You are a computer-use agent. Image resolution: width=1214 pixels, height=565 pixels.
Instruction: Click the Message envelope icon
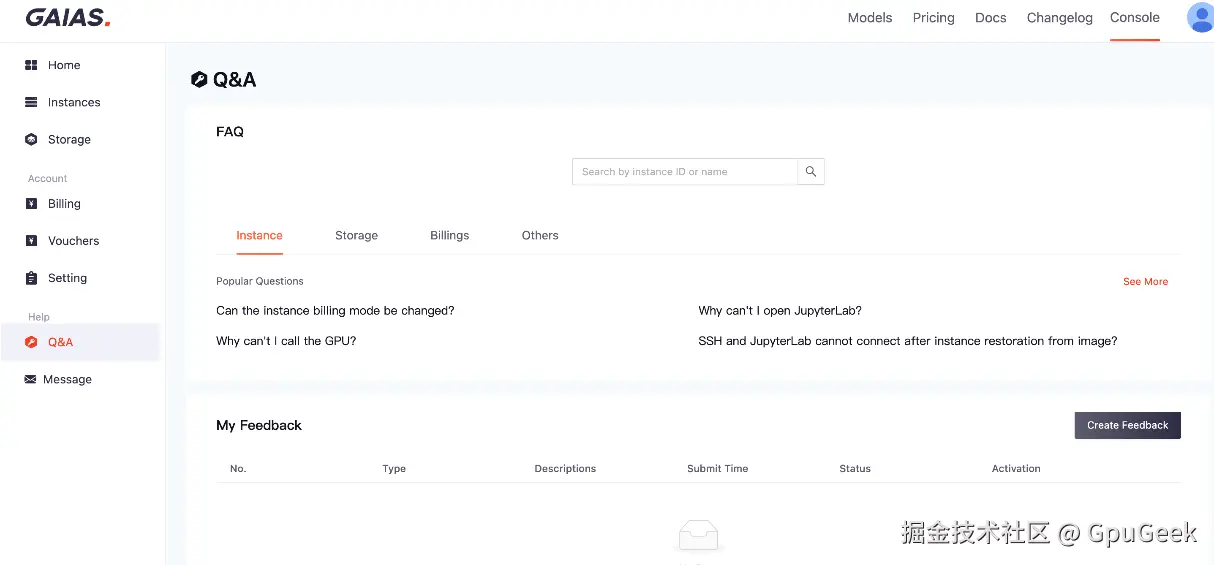[x=30, y=380]
